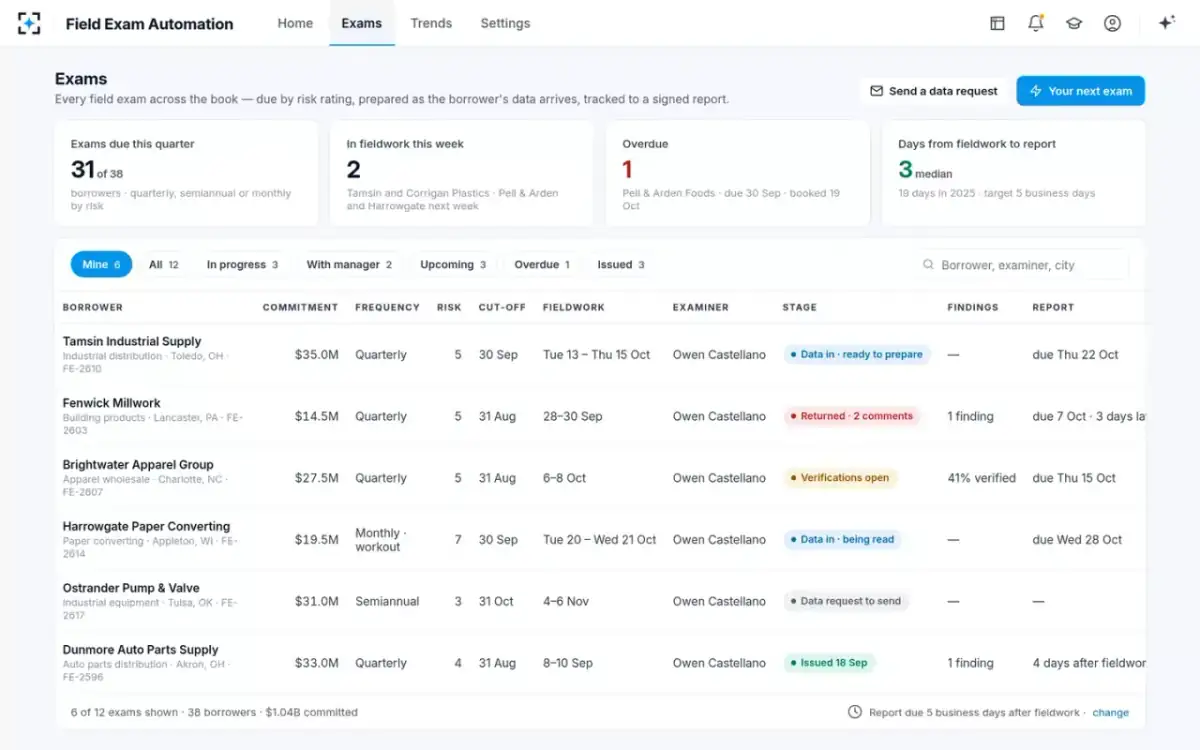Focus the Borrower, examiner, city search field
This screenshot has height=750, width=1200.
pyautogui.click(x=1025, y=265)
